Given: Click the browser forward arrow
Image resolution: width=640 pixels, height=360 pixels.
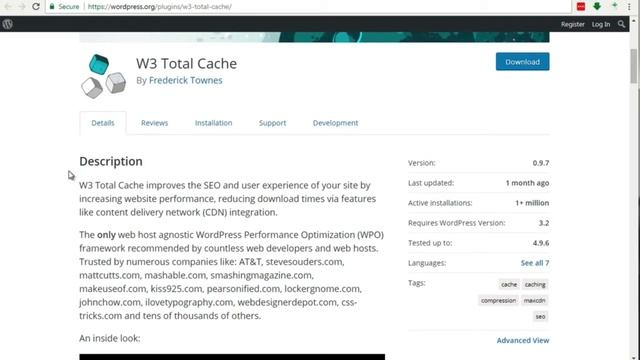Looking at the screenshot, I should click(x=22, y=7).
